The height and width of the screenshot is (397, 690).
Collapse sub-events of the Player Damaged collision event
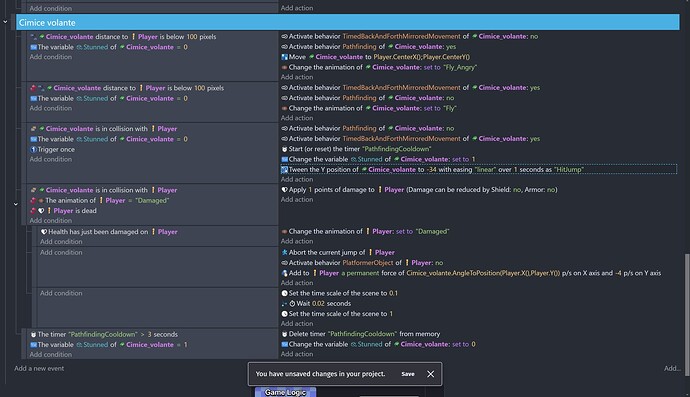pos(15,204)
